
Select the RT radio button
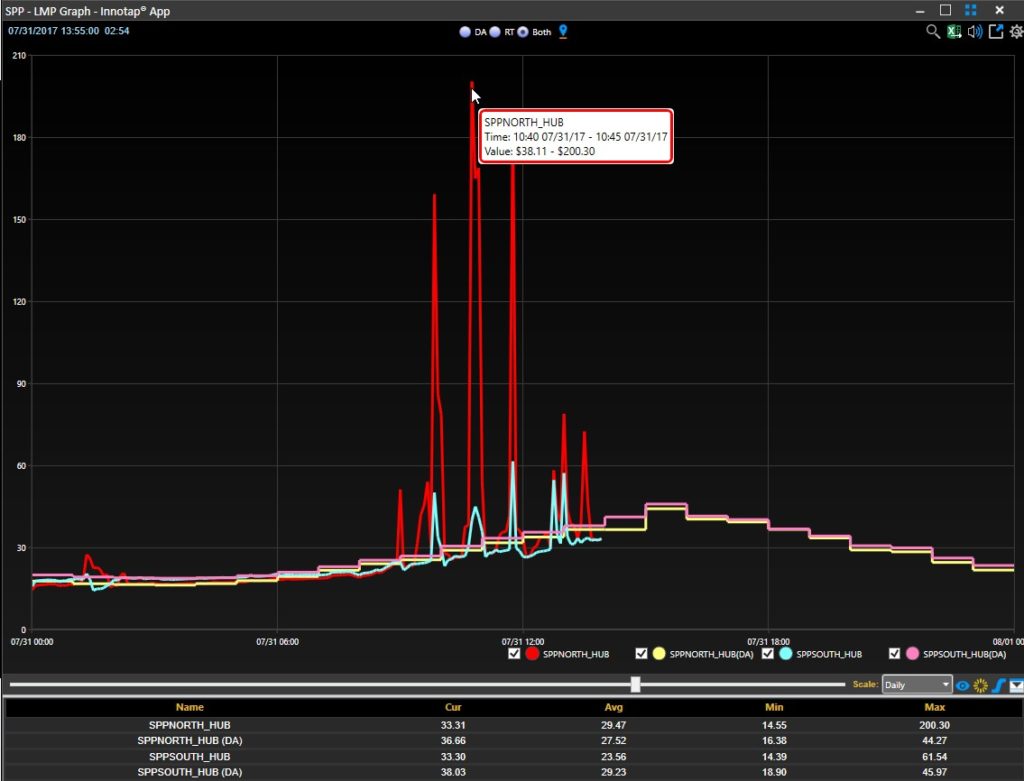click(495, 32)
